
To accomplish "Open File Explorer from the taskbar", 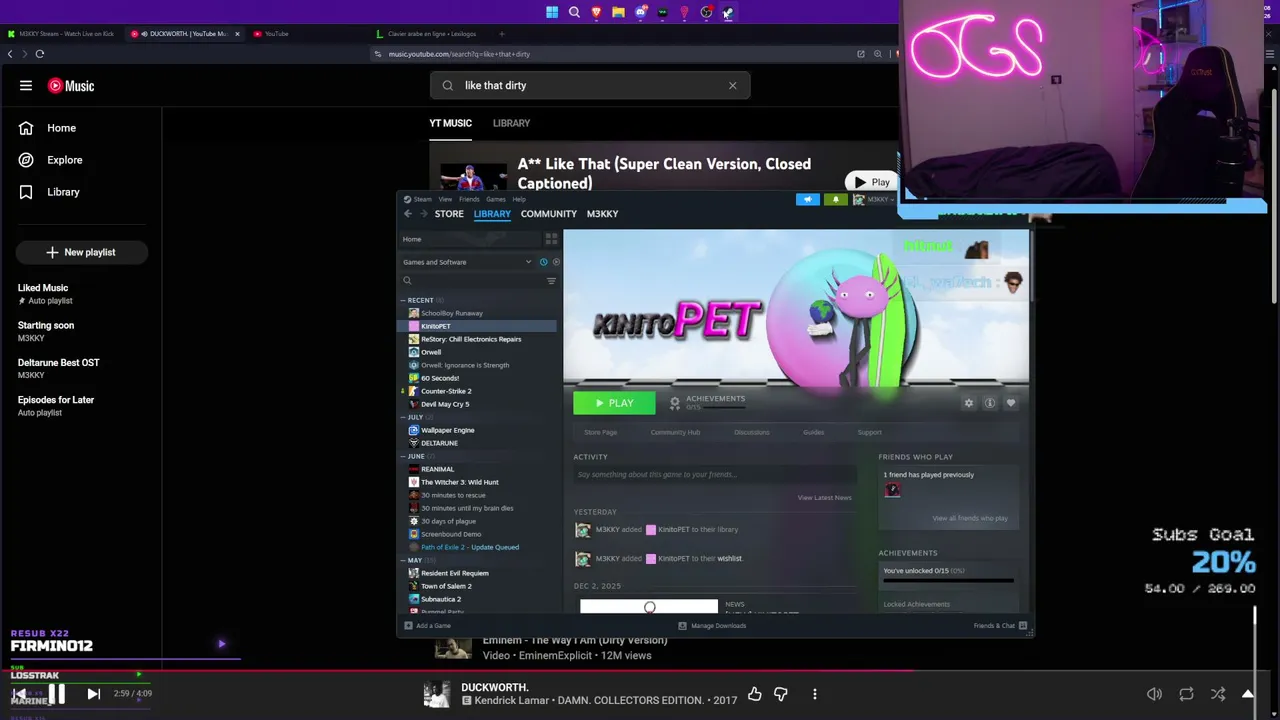I will pos(618,12).
